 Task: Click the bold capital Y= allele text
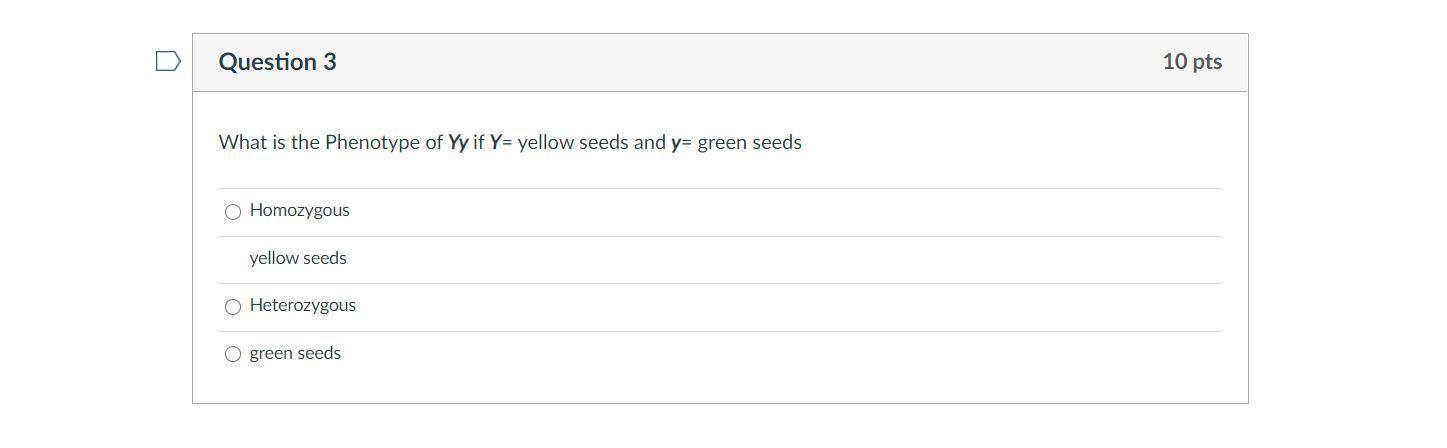click(499, 143)
